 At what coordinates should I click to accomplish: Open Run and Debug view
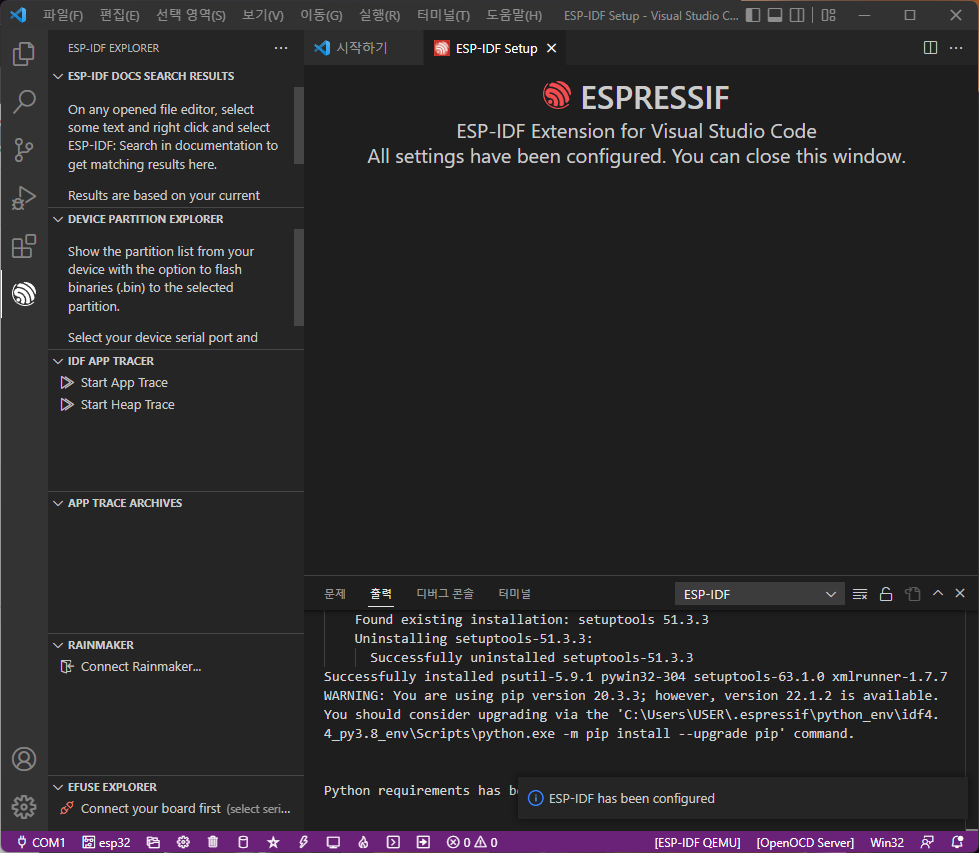[x=24, y=198]
